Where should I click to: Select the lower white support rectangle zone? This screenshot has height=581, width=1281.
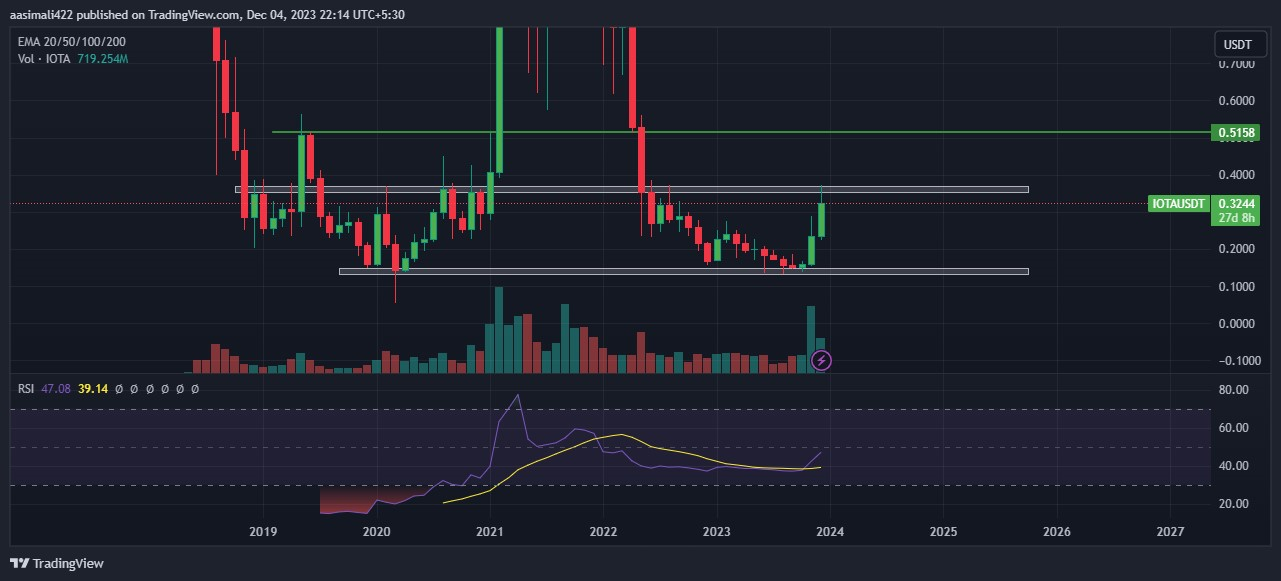click(x=684, y=271)
